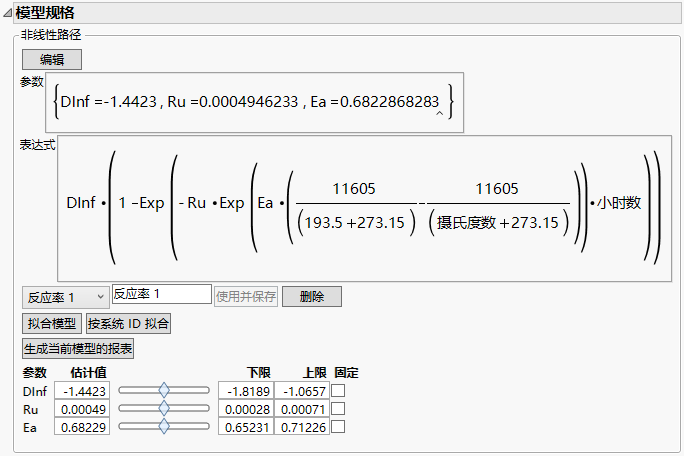The image size is (684, 456).
Task: Click the 上限 column header
Action: click(315, 373)
